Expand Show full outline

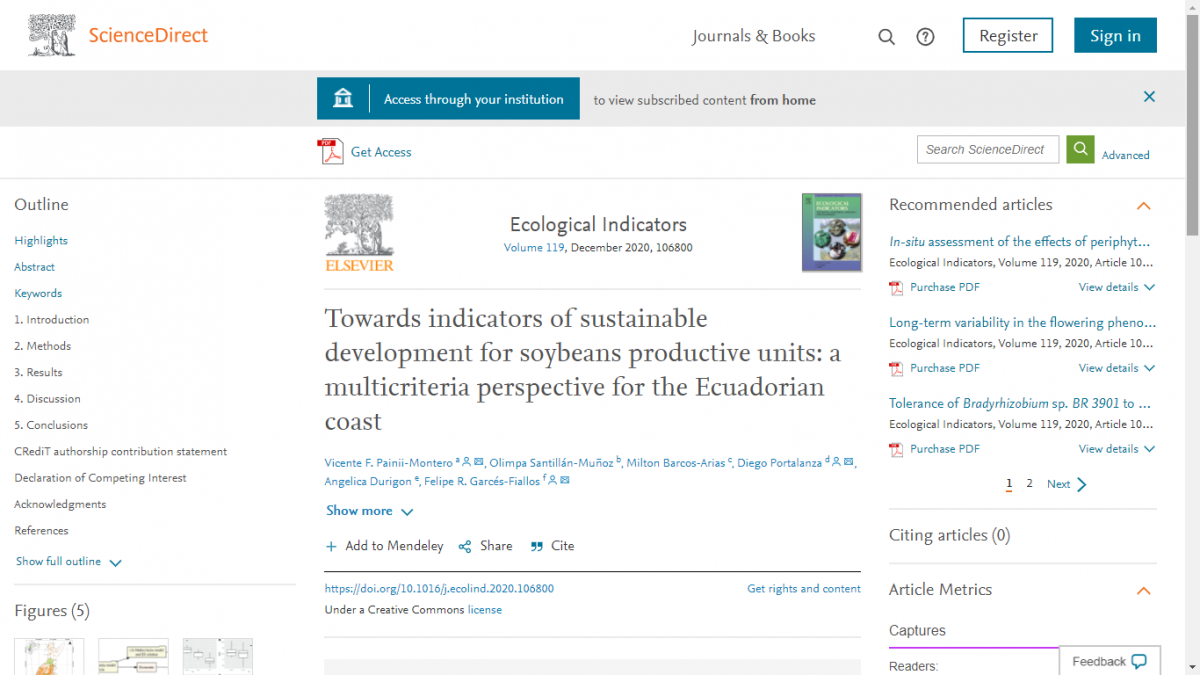coord(68,562)
